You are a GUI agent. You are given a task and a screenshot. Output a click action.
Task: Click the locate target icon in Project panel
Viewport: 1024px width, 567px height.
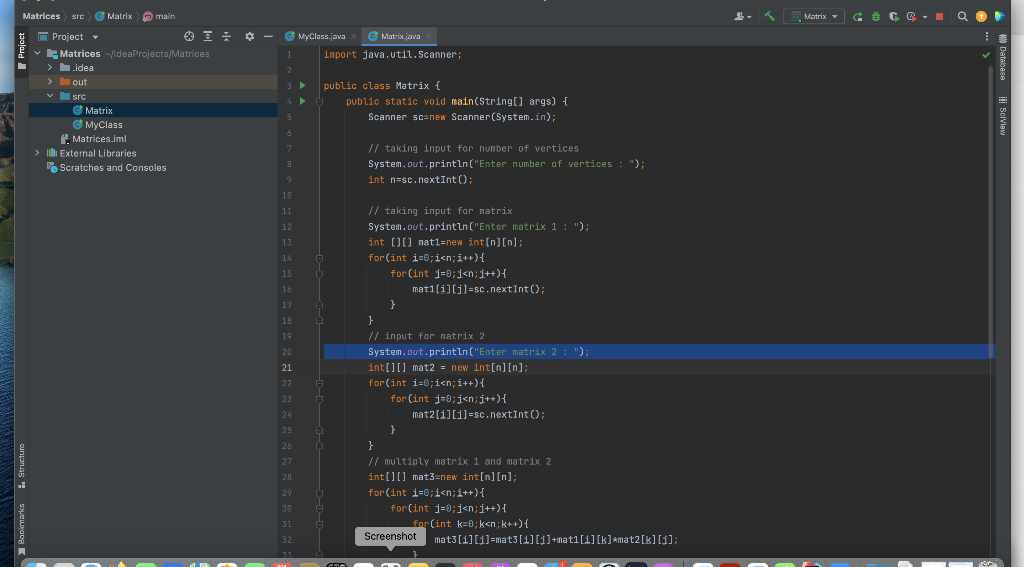189,36
